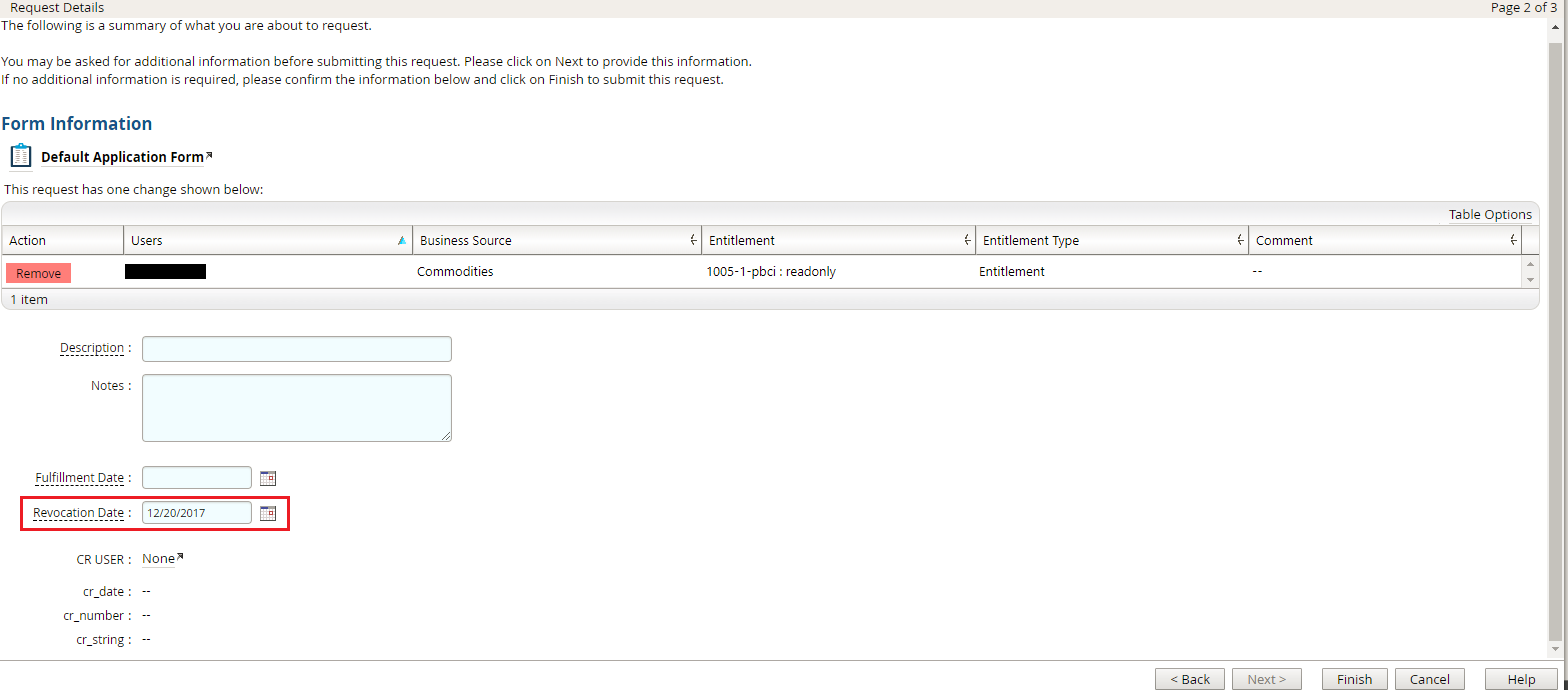1568x690 pixels.
Task: Click the Default Application Form clipboard icon
Action: tap(21, 156)
